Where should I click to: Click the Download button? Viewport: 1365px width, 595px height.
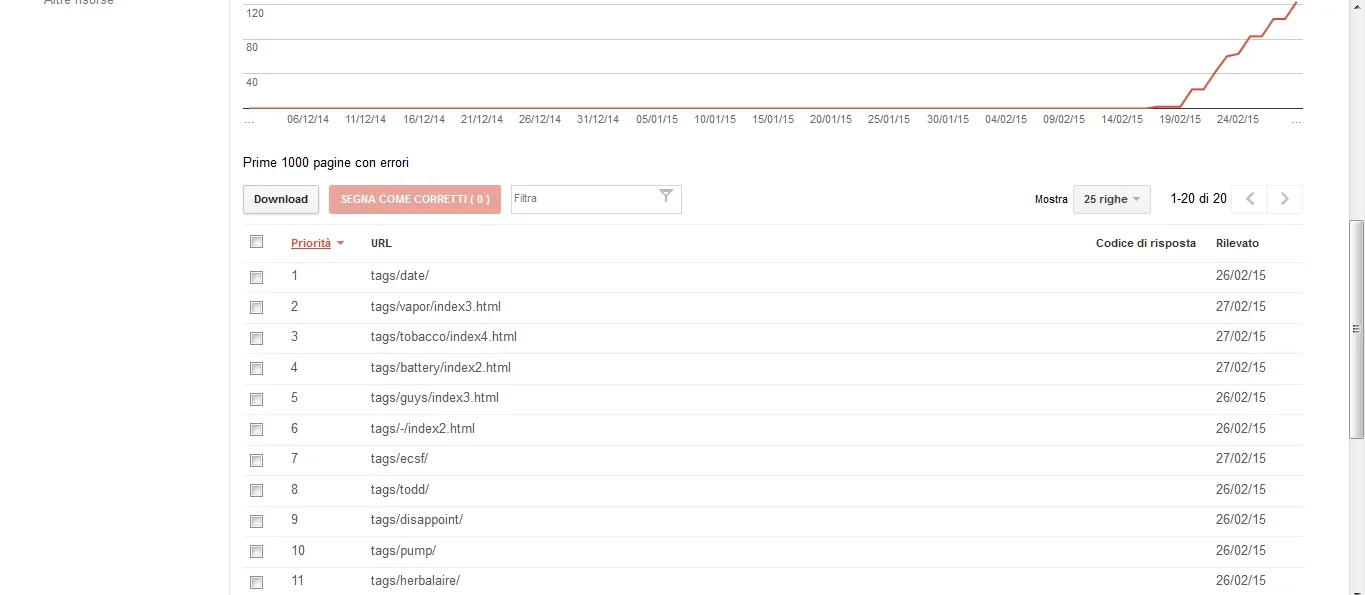[281, 199]
